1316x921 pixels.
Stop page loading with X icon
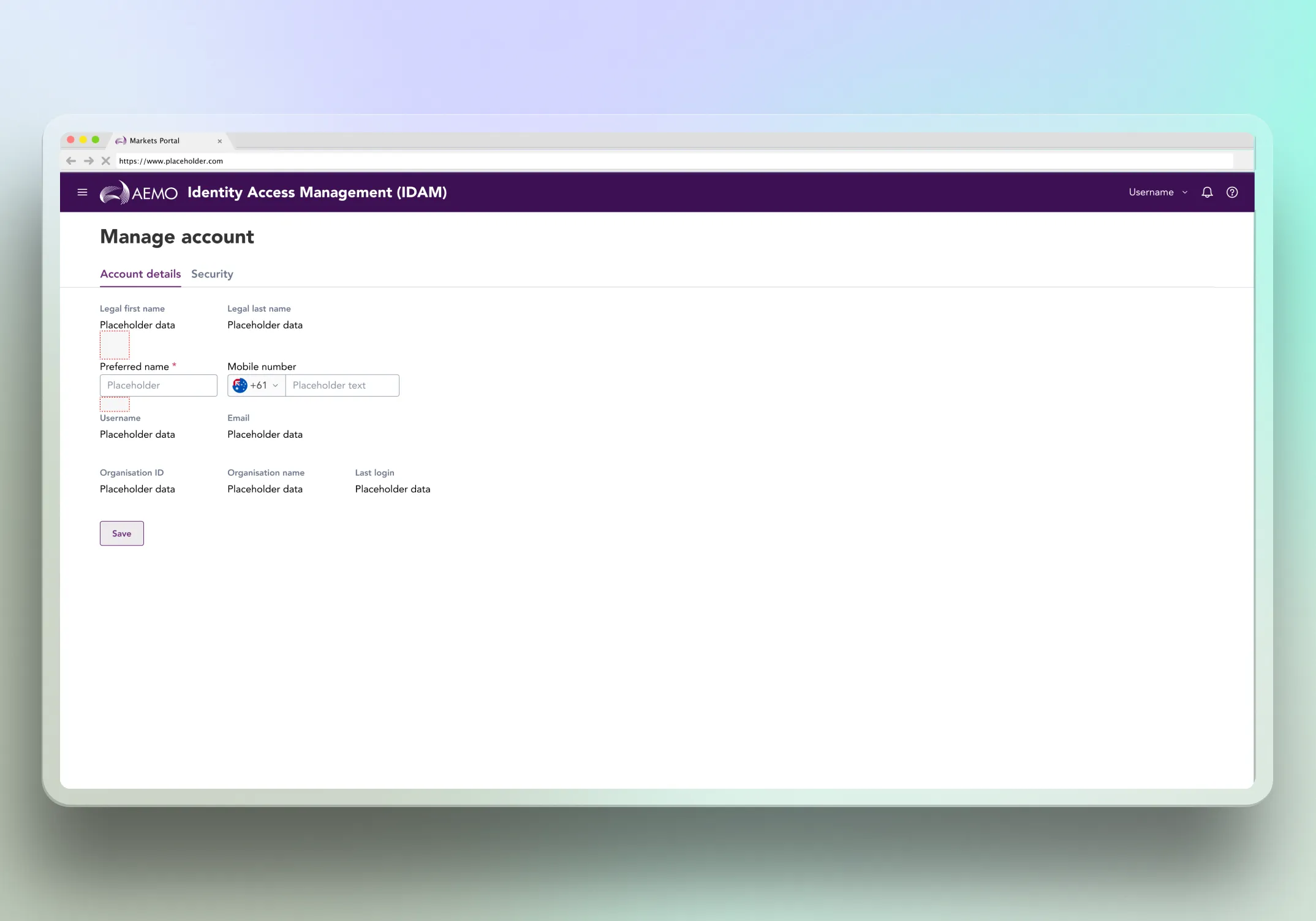(105, 161)
